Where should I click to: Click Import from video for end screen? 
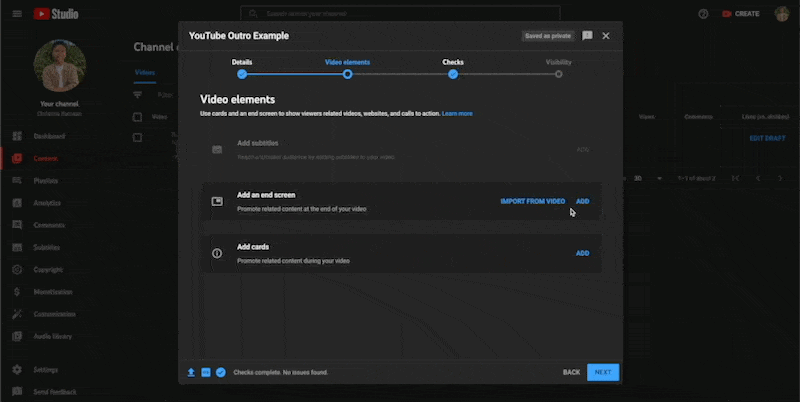tap(532, 201)
